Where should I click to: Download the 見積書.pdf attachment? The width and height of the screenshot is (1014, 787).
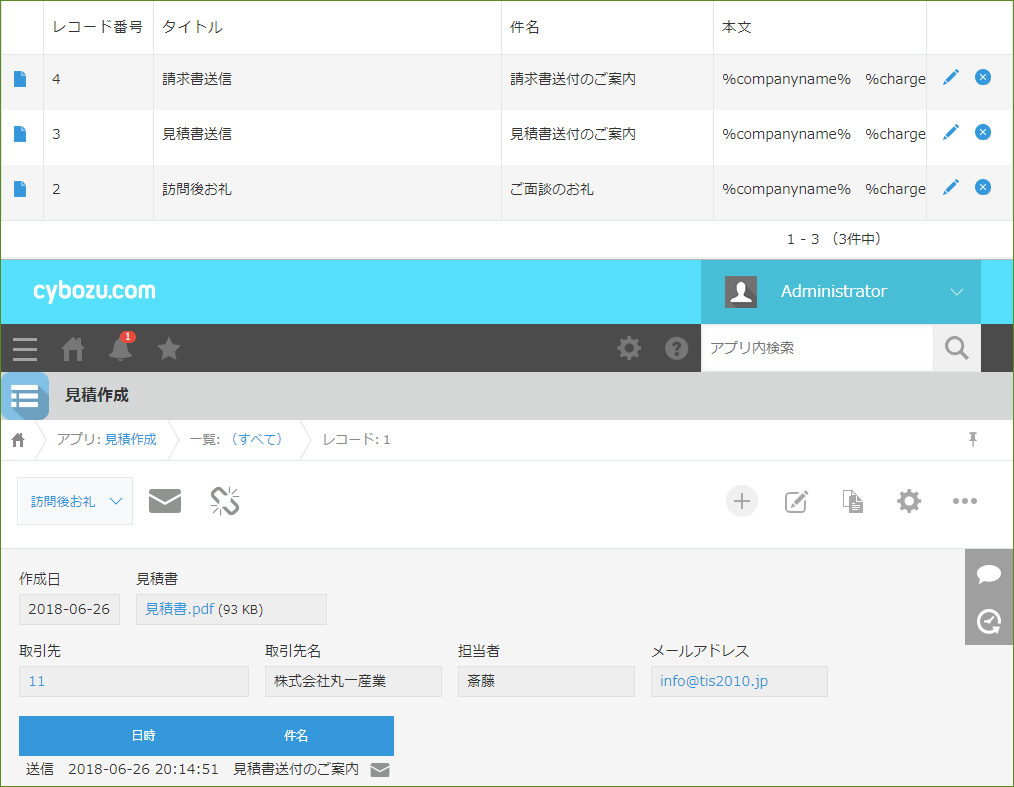[x=179, y=609]
